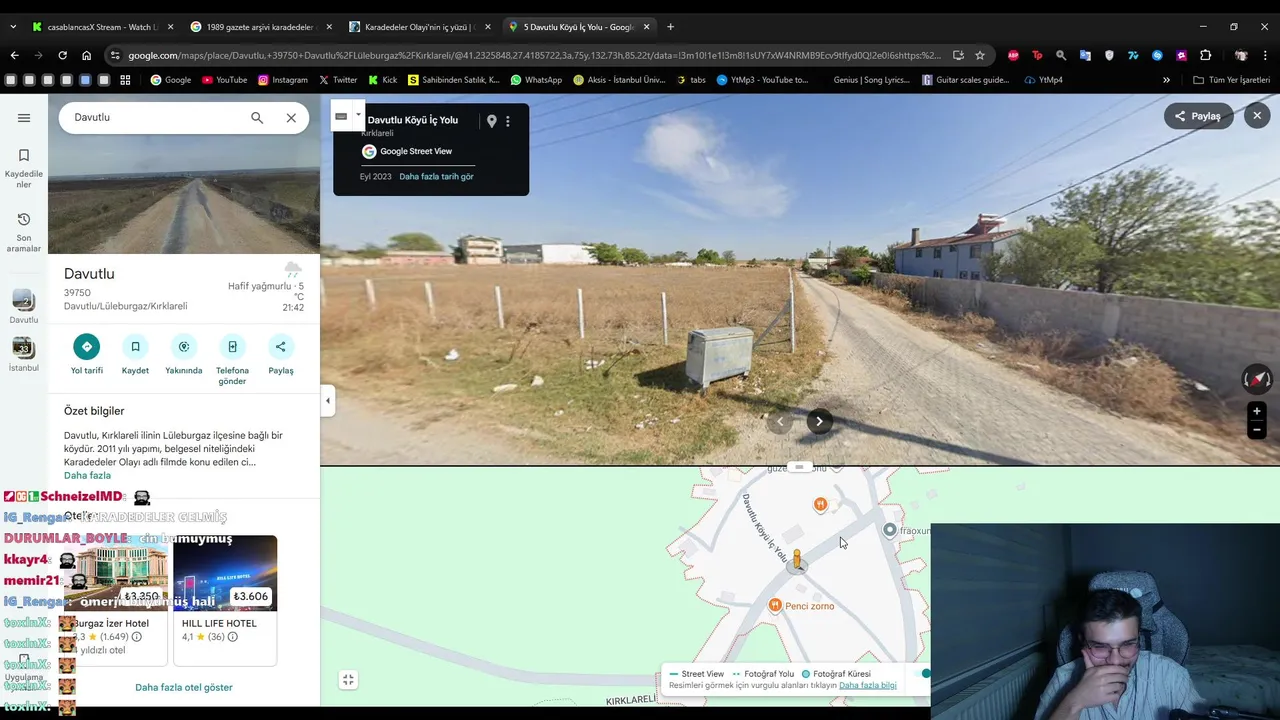Click Telefona gönder button
The width and height of the screenshot is (1280, 720).
[232, 360]
